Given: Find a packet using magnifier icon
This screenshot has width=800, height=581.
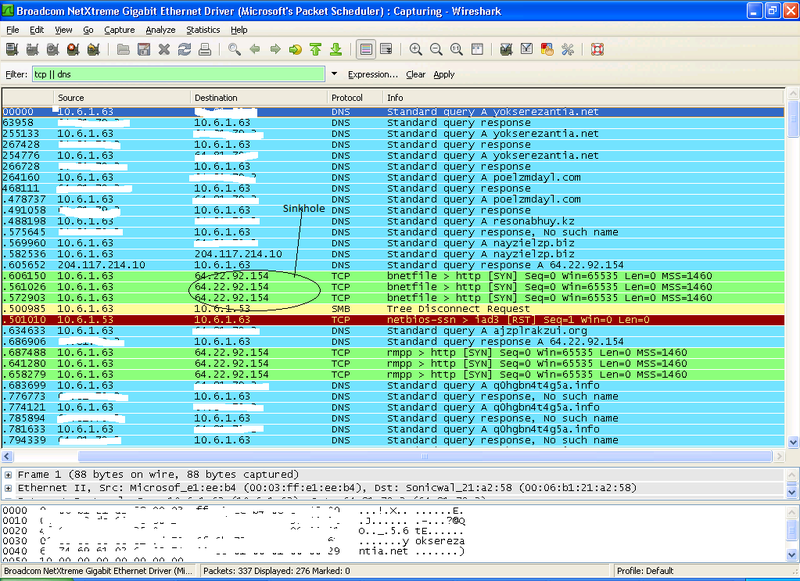Looking at the screenshot, I should coord(234,49).
